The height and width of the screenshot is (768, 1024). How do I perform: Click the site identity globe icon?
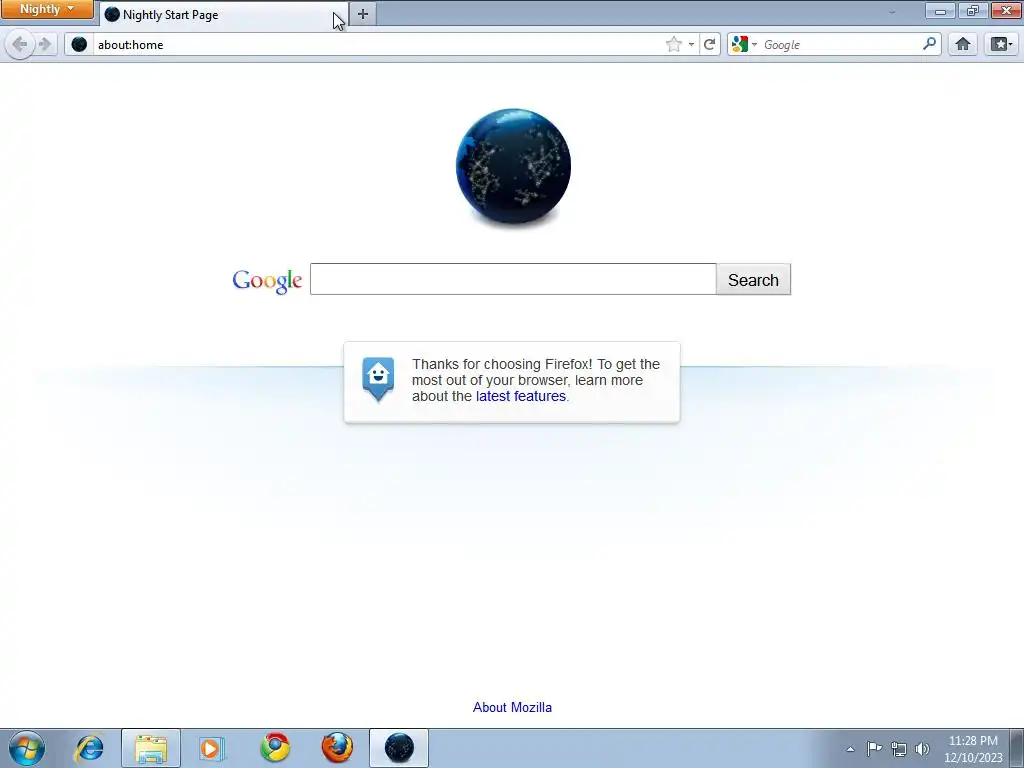click(79, 44)
